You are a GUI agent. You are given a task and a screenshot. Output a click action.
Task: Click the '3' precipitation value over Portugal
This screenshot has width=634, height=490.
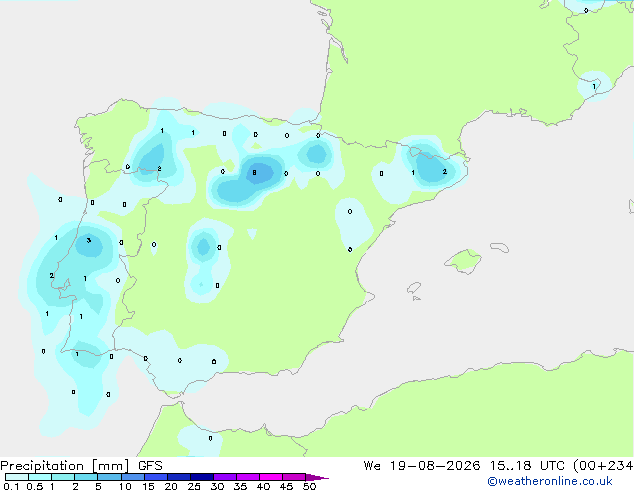pos(89,240)
